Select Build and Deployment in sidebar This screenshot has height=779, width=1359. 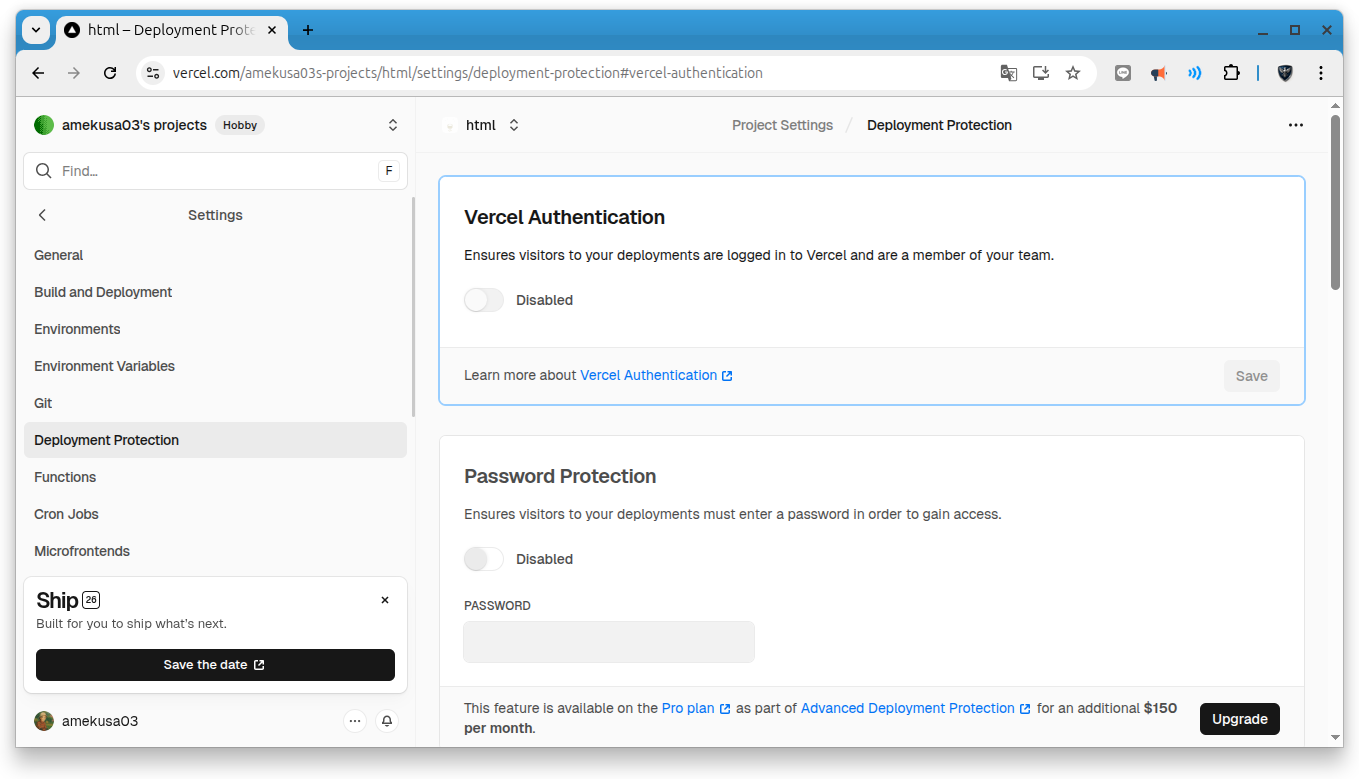(x=103, y=292)
